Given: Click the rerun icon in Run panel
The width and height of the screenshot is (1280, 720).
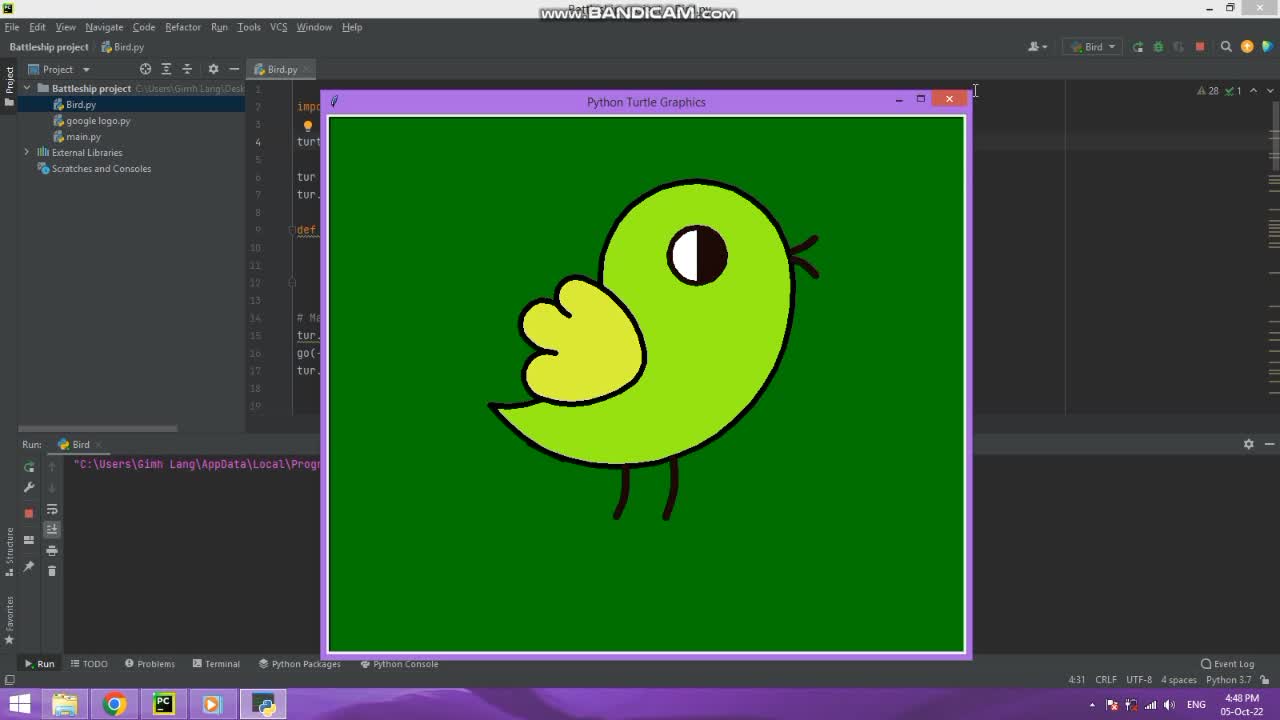Looking at the screenshot, I should click(x=29, y=467).
